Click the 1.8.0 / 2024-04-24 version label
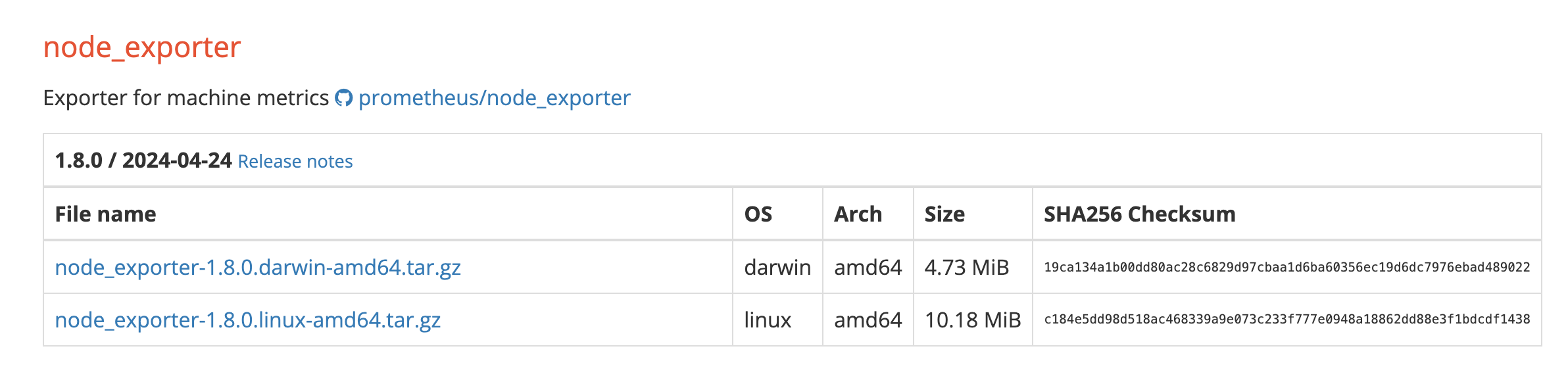1568x384 pixels. click(143, 160)
